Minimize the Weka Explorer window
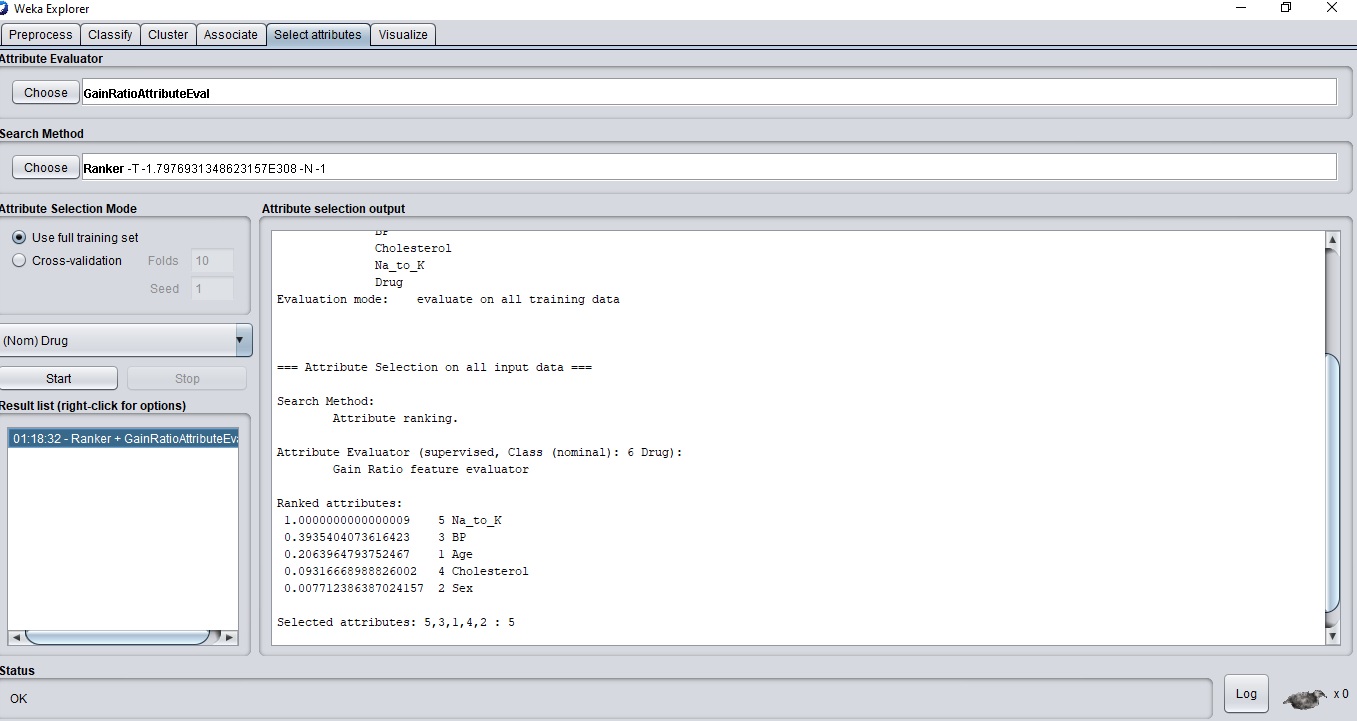The width and height of the screenshot is (1357, 721). [x=1240, y=8]
